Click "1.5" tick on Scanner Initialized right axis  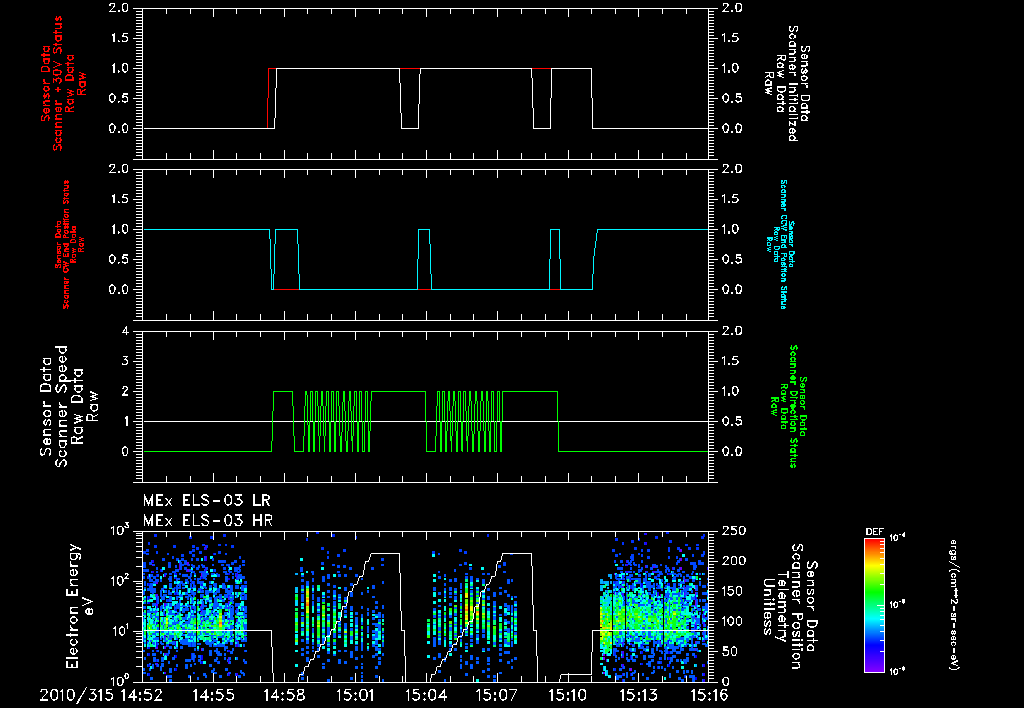732,38
